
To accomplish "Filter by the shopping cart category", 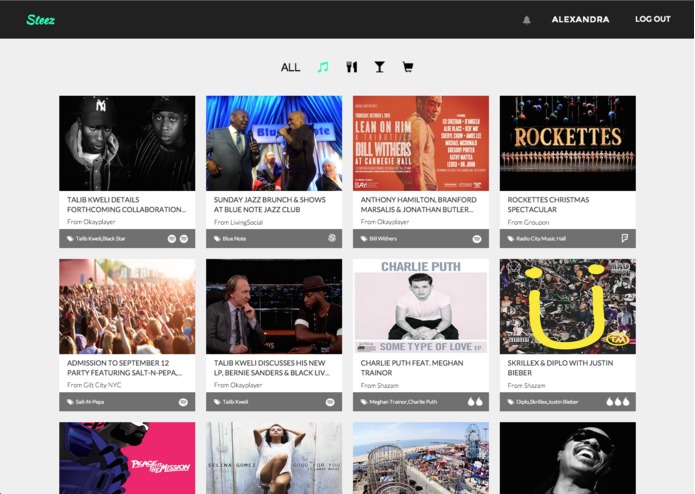I will click(408, 67).
